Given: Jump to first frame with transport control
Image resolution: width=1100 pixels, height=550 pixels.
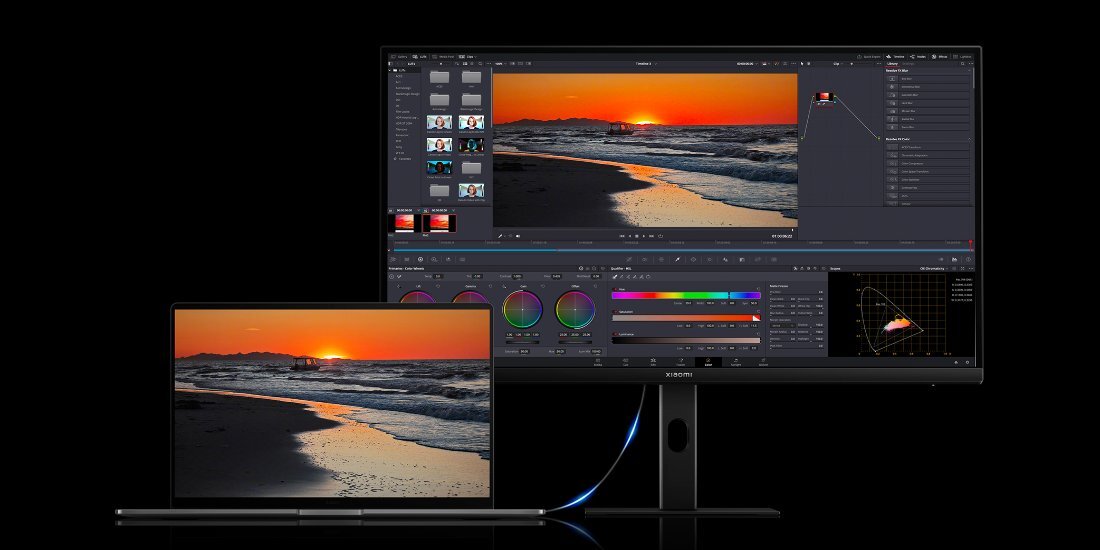Looking at the screenshot, I should [622, 236].
